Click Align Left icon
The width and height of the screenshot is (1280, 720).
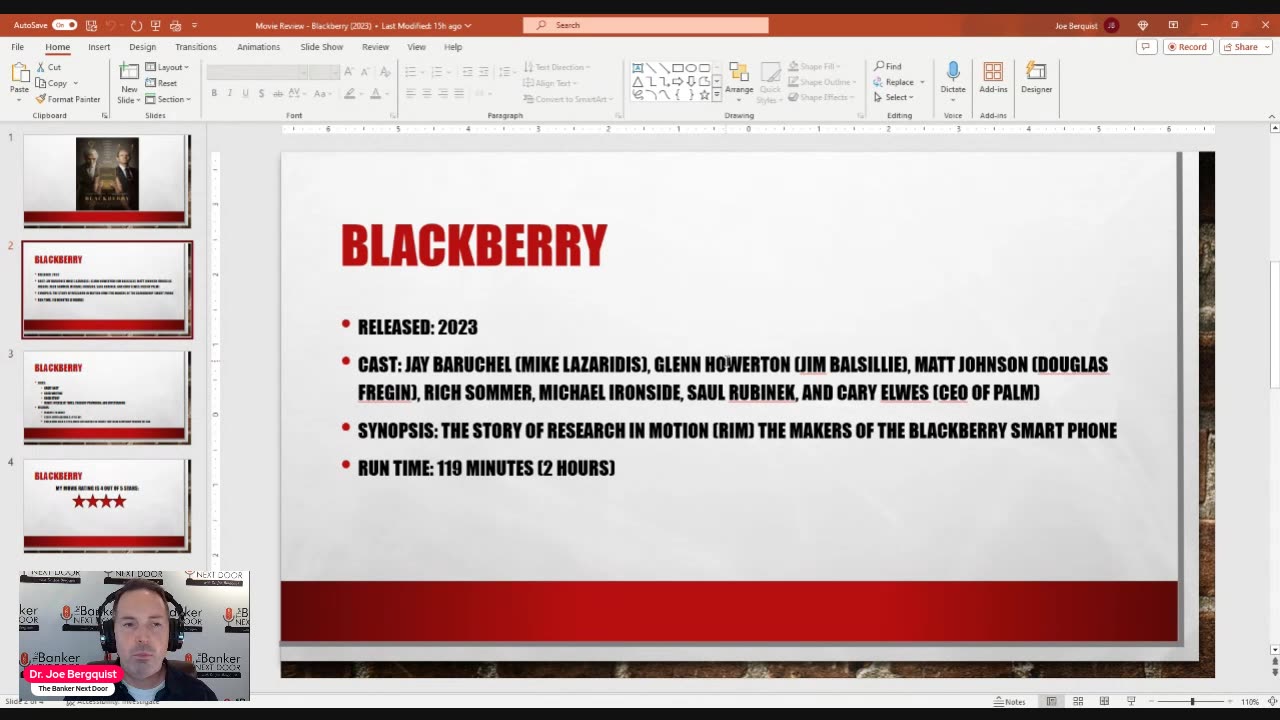tap(410, 93)
